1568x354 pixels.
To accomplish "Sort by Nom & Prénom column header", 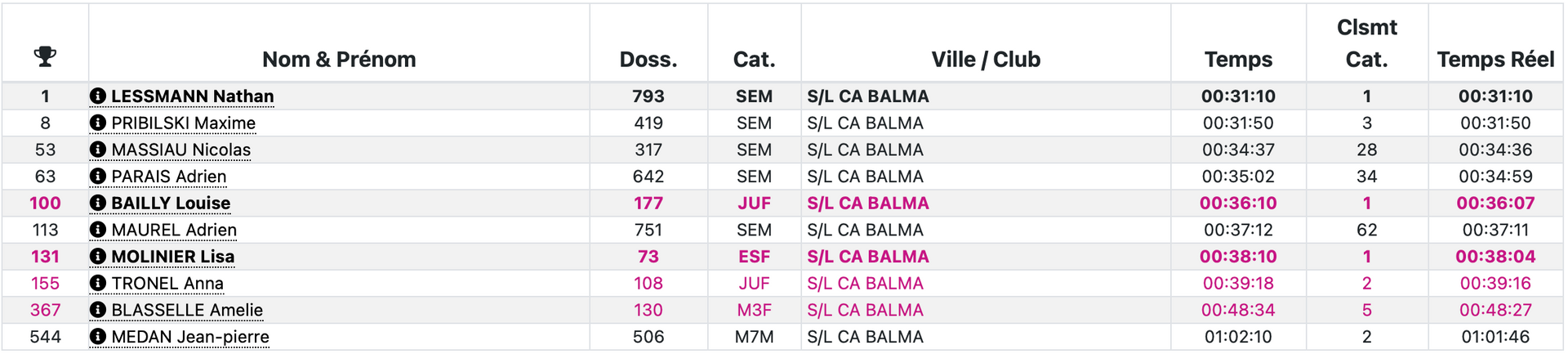I will tap(339, 59).
